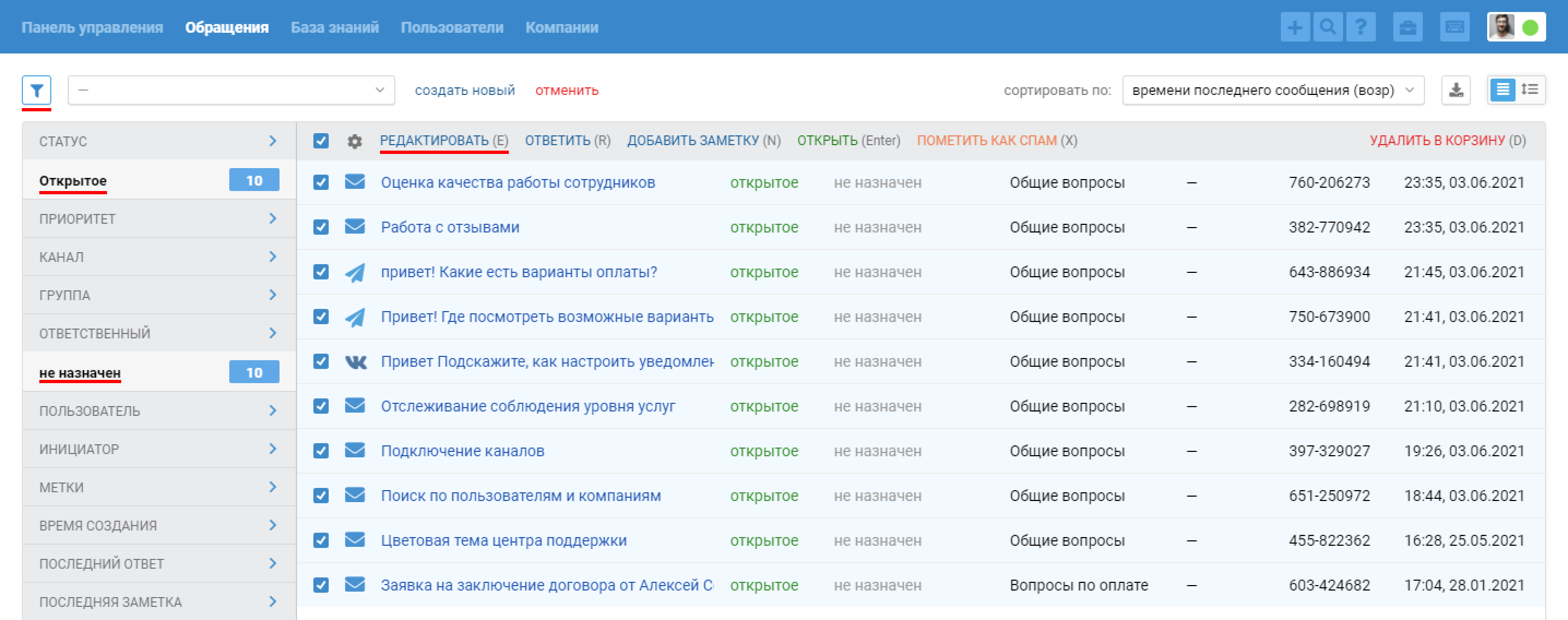Uncheck 'Подключение каналов' ticket checkbox

pyautogui.click(x=321, y=451)
